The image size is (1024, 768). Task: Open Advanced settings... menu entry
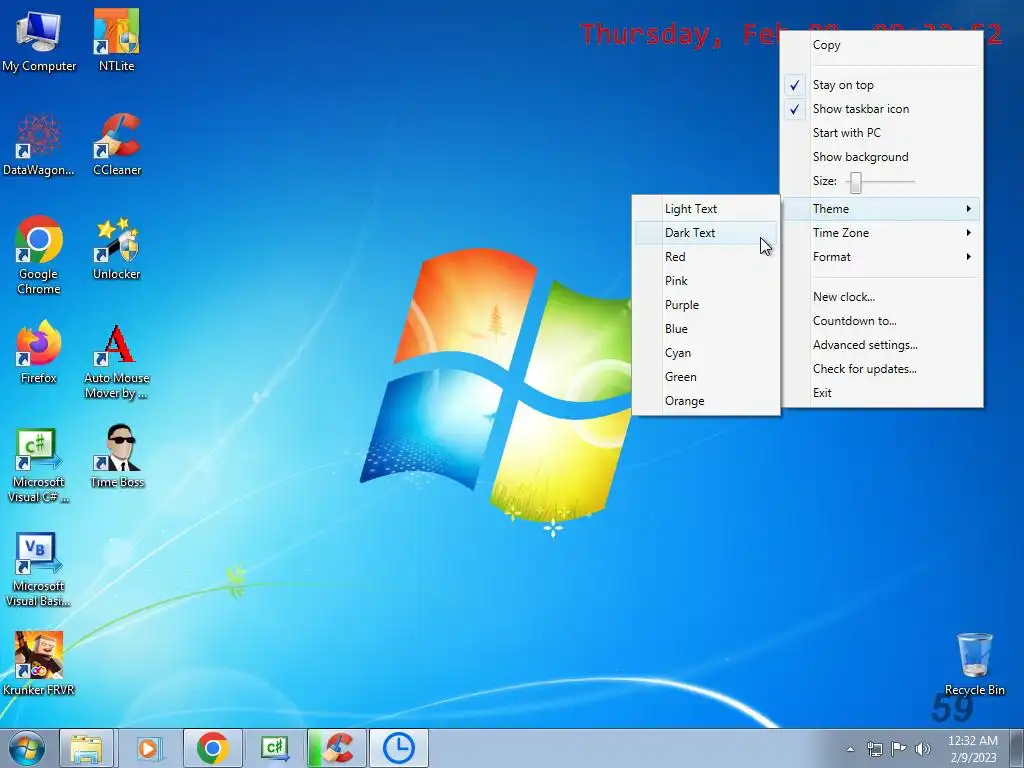tap(882, 345)
